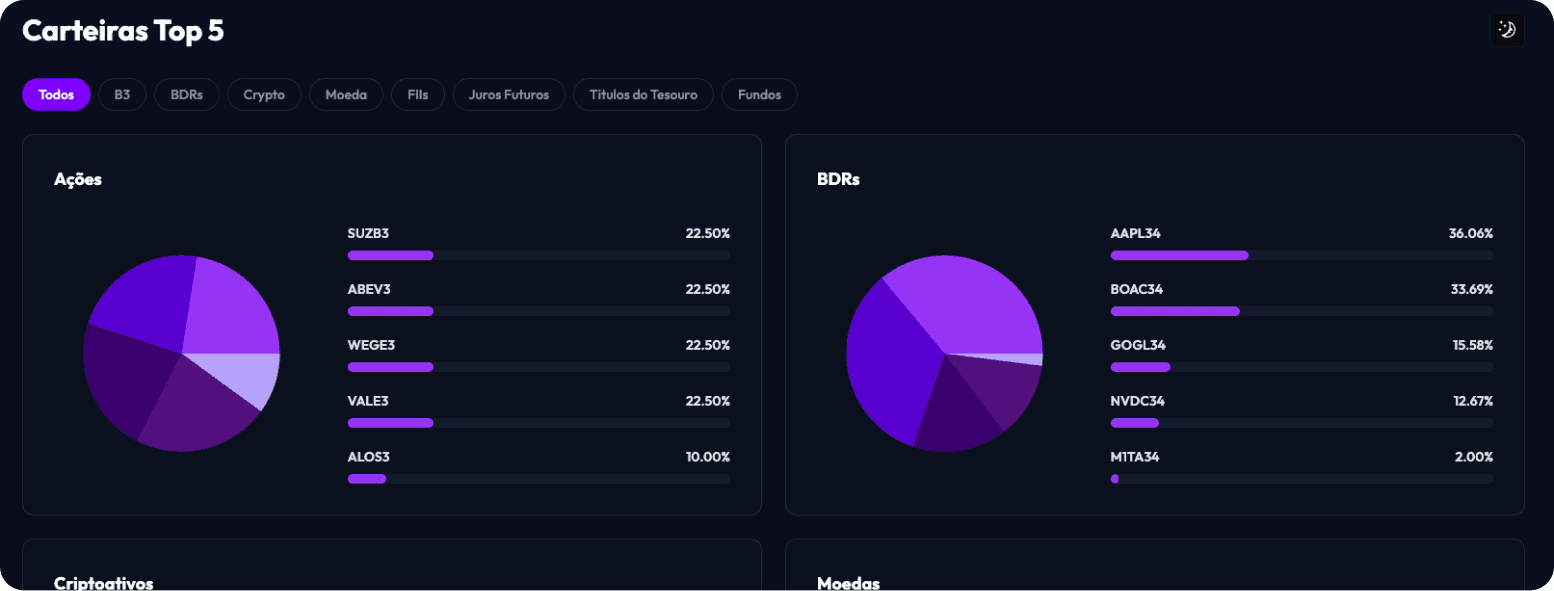Click the ALOS3 ticker label
Image resolution: width=1554 pixels, height=591 pixels.
coord(368,457)
